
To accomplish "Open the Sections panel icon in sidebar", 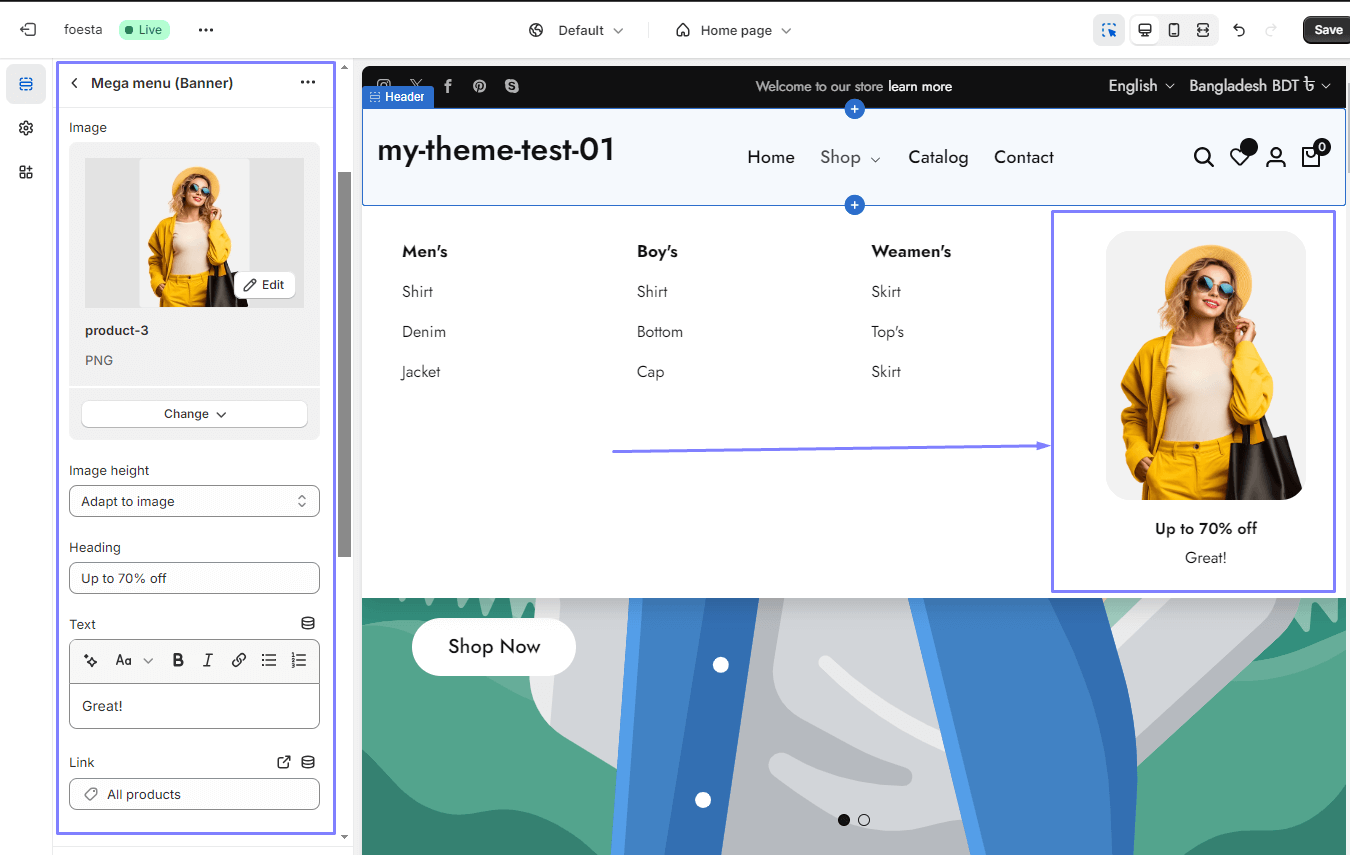I will point(26,84).
